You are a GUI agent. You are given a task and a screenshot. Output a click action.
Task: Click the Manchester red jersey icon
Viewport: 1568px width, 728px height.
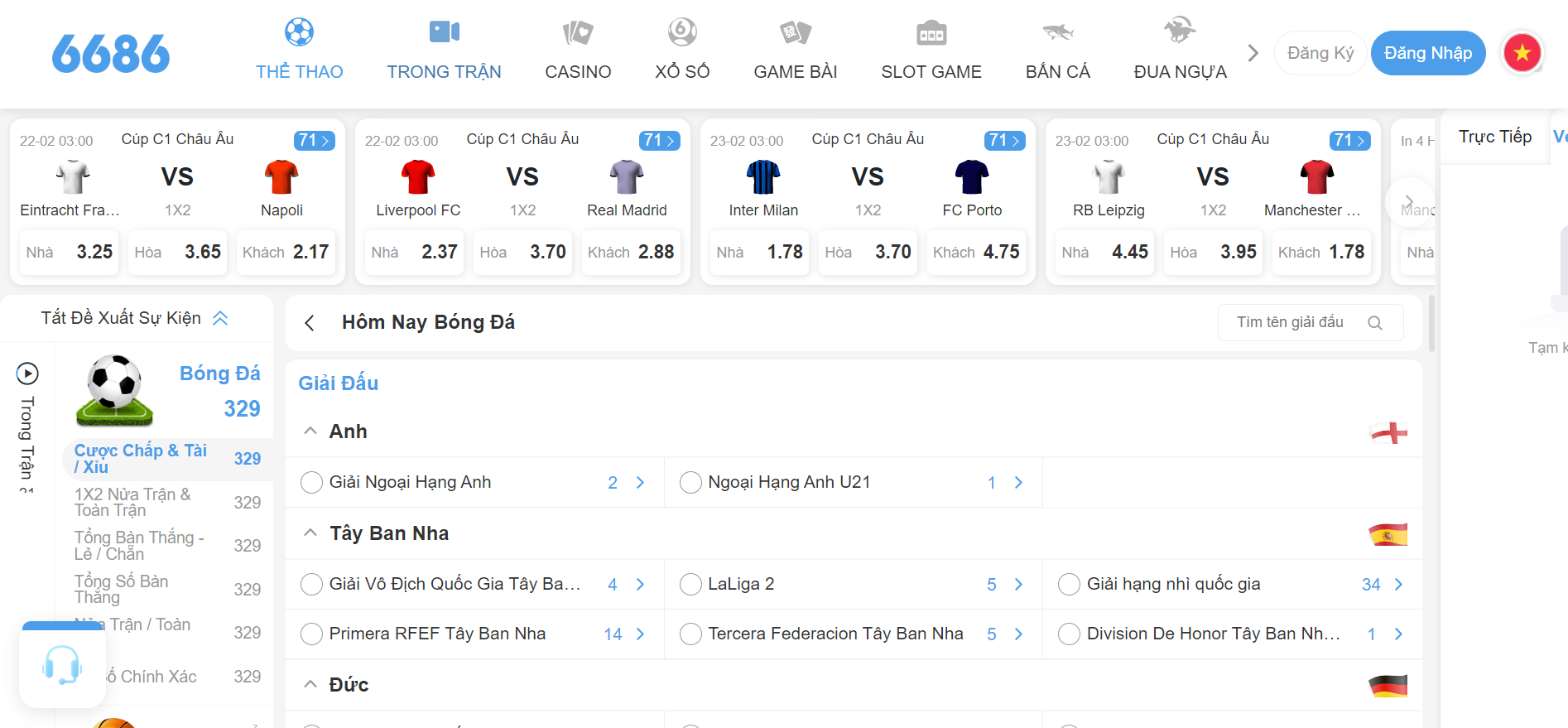pyautogui.click(x=1317, y=177)
